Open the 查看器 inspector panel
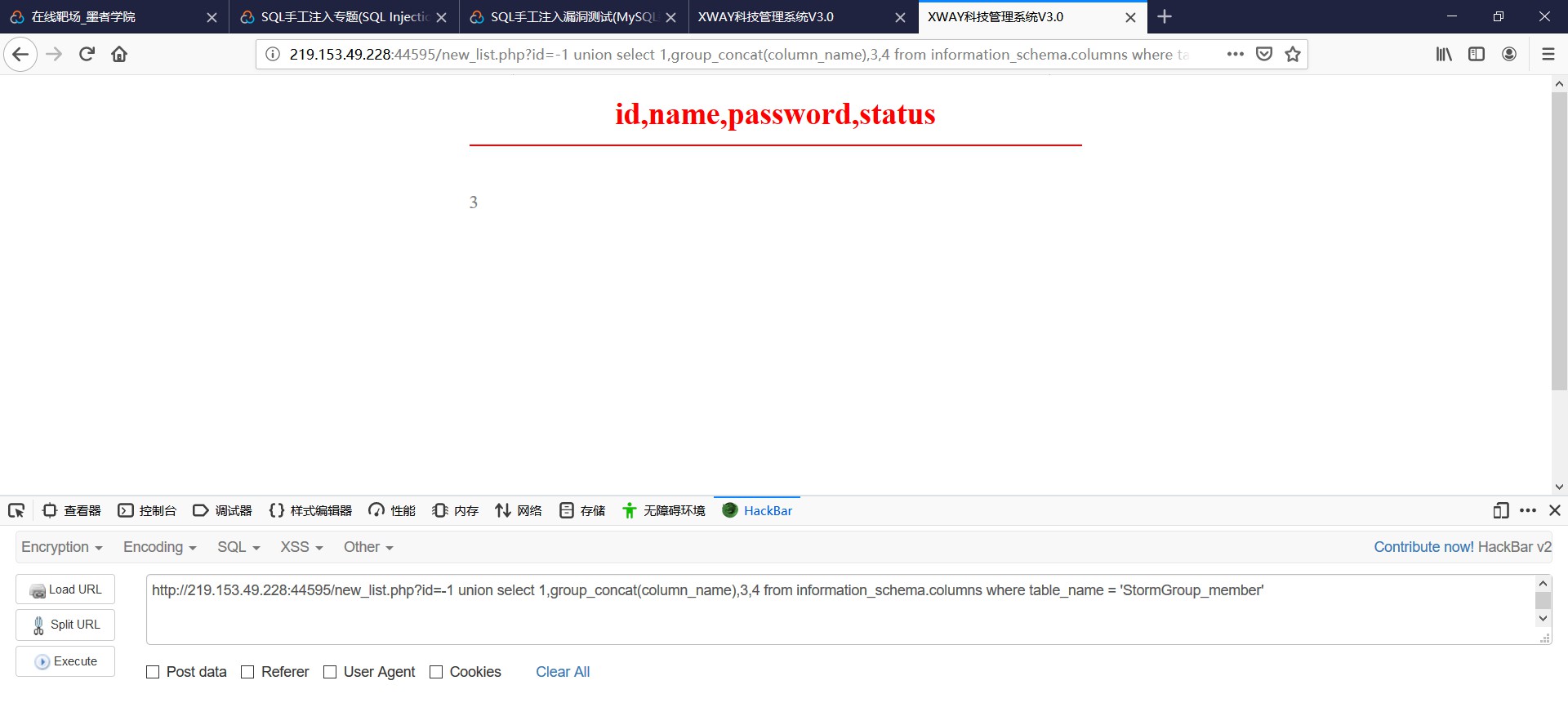Viewport: 1568px width, 725px height. (72, 511)
